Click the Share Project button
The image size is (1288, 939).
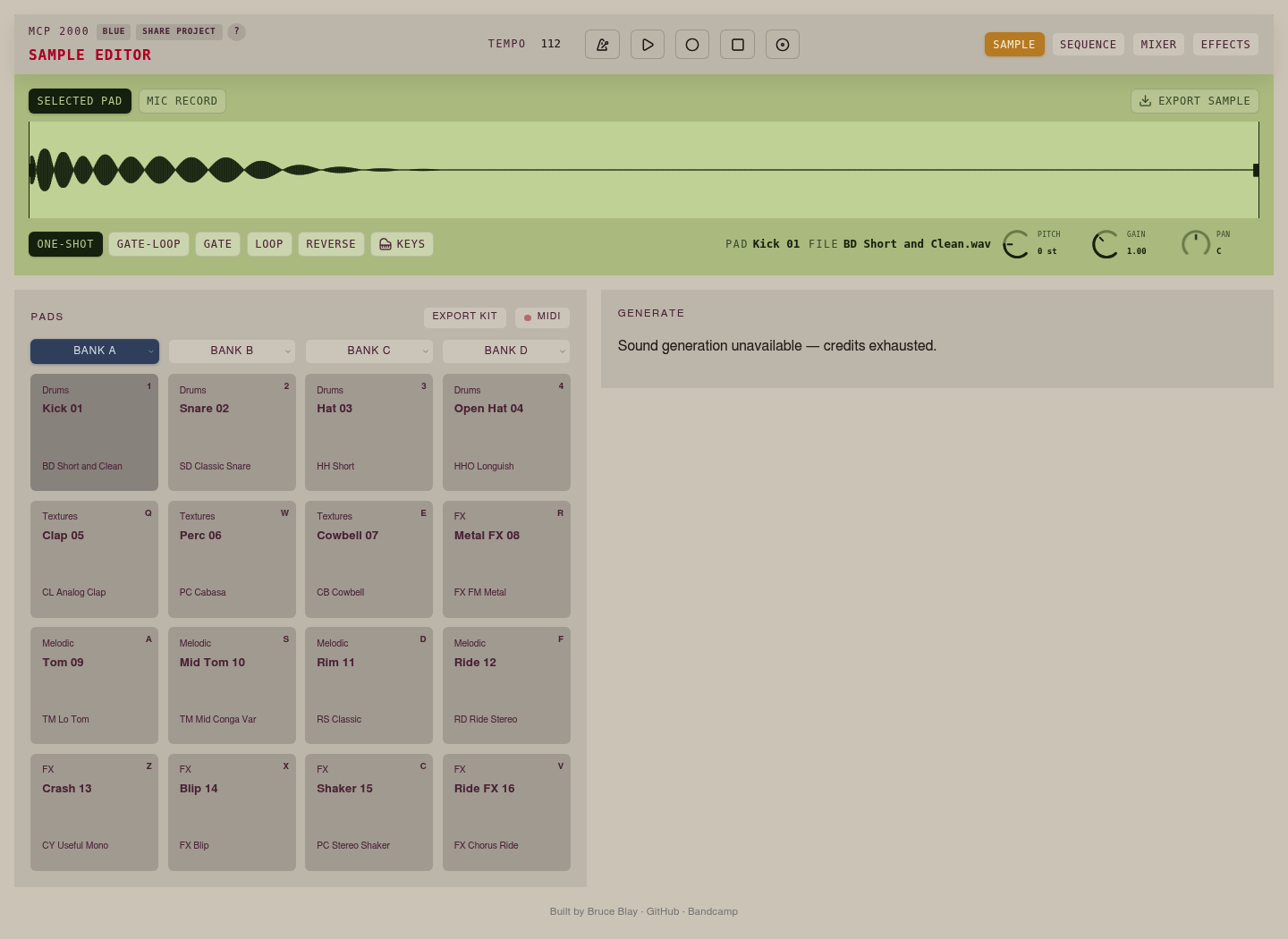(179, 31)
